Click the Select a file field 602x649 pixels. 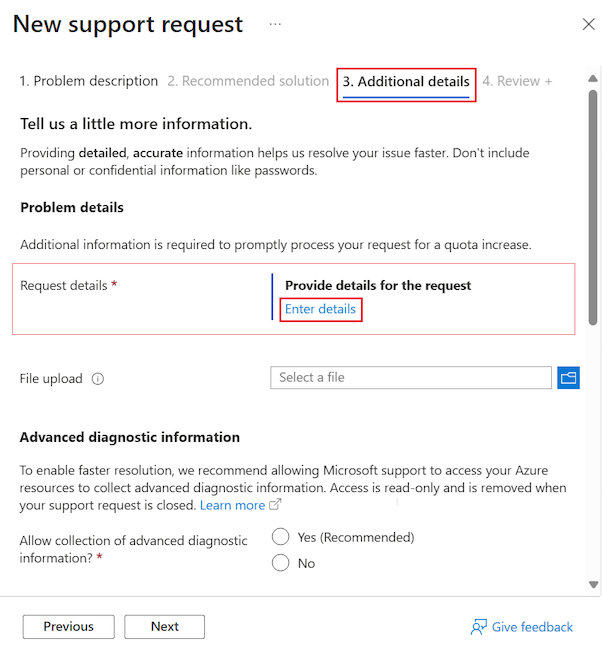[410, 377]
